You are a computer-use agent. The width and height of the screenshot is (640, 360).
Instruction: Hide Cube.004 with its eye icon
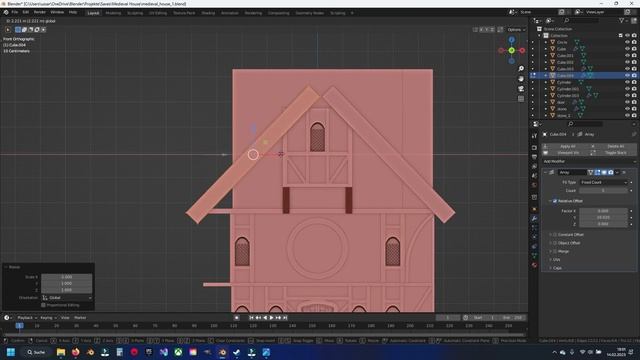[627, 76]
